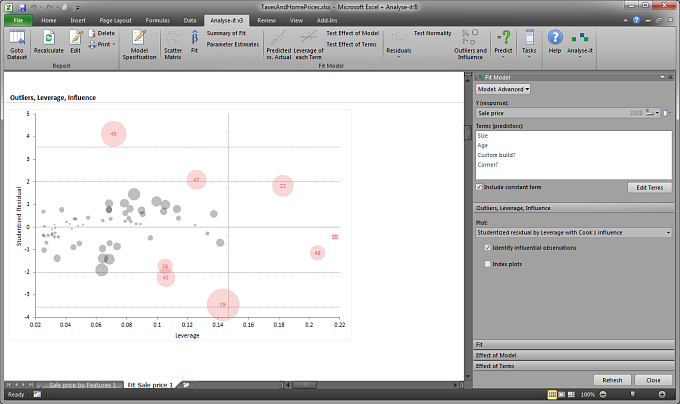The width and height of the screenshot is (680, 404).
Task: Click the zoom out minus button
Action: tap(603, 394)
